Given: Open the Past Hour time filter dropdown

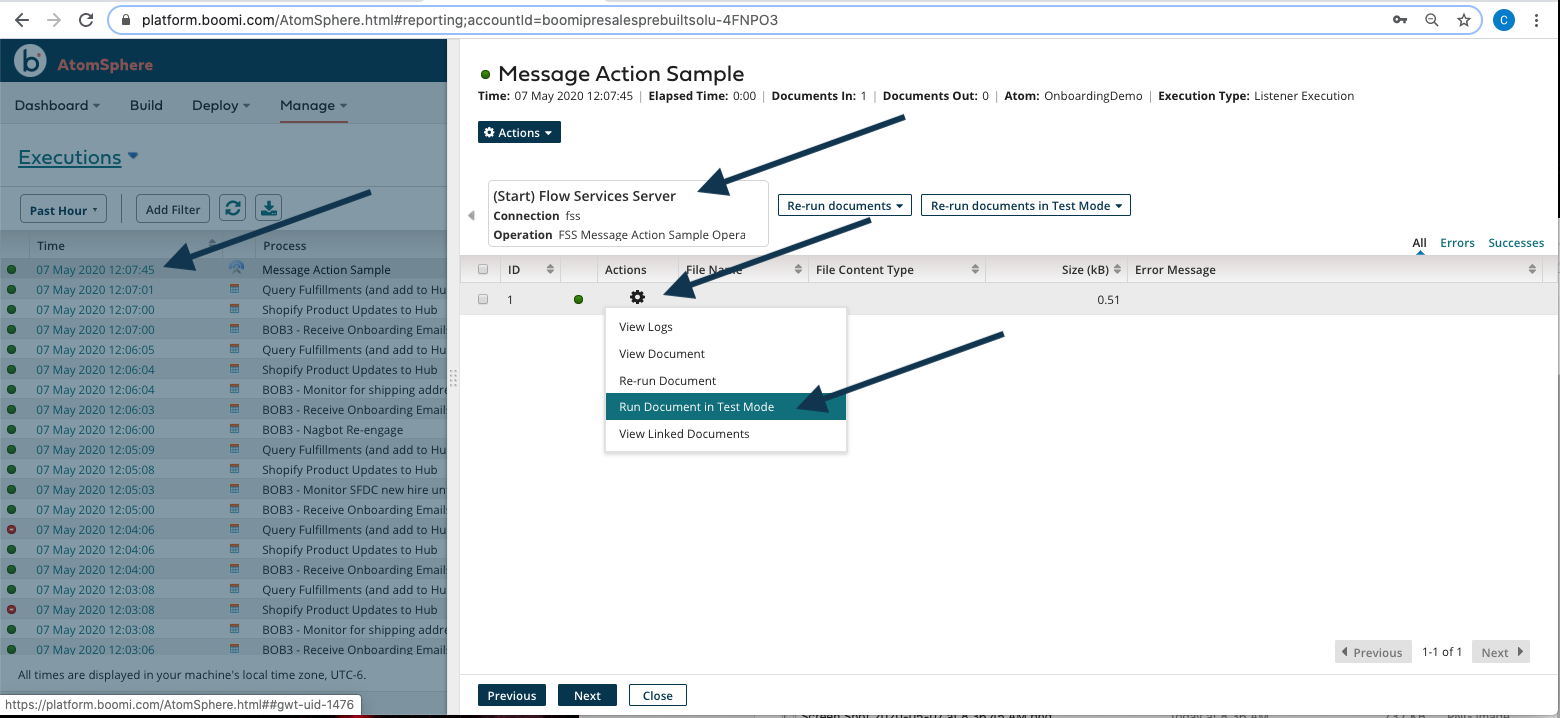Looking at the screenshot, I should (x=64, y=209).
